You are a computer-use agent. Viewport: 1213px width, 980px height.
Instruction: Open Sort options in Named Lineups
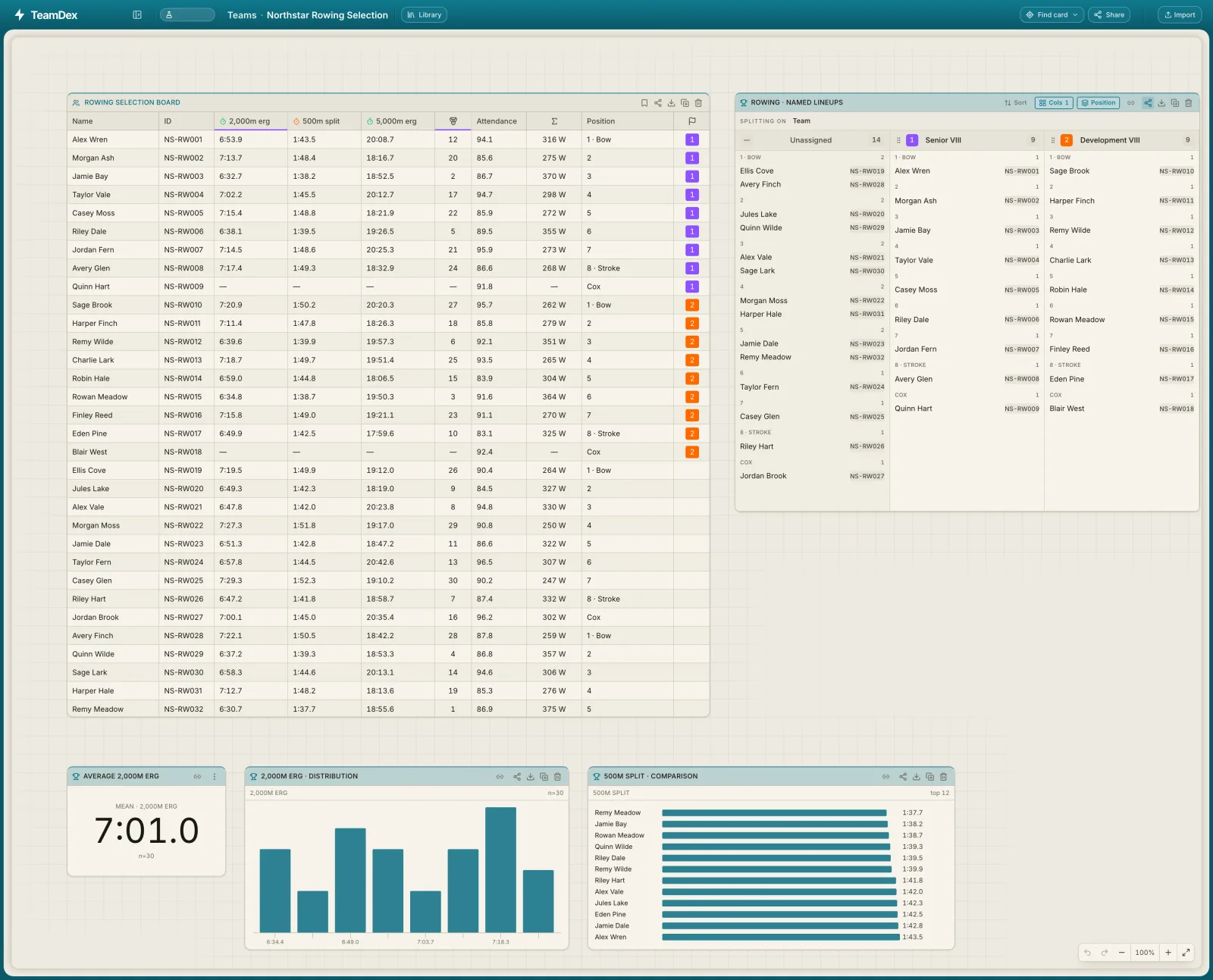tap(1016, 103)
